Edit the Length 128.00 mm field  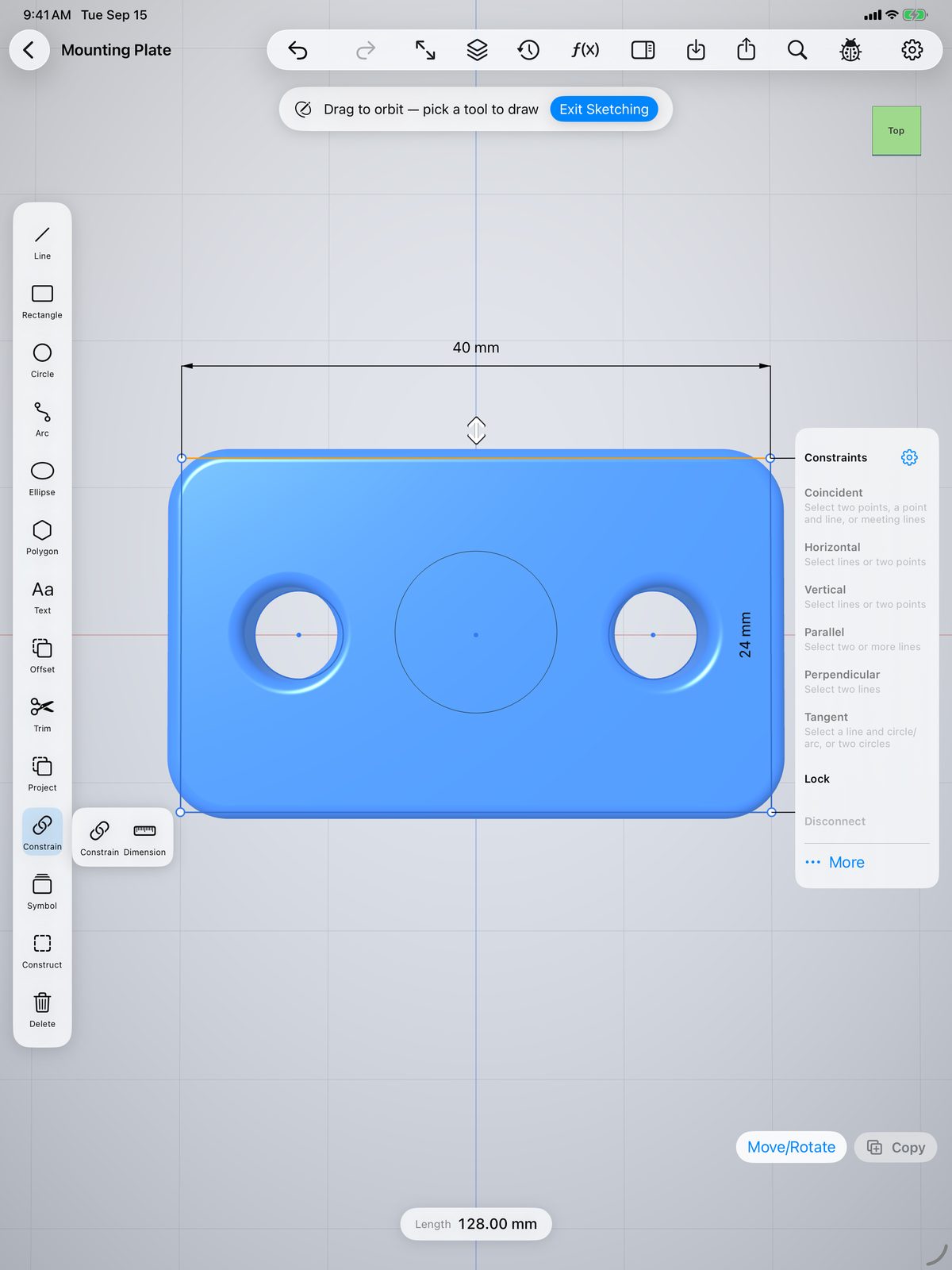coord(476,1224)
